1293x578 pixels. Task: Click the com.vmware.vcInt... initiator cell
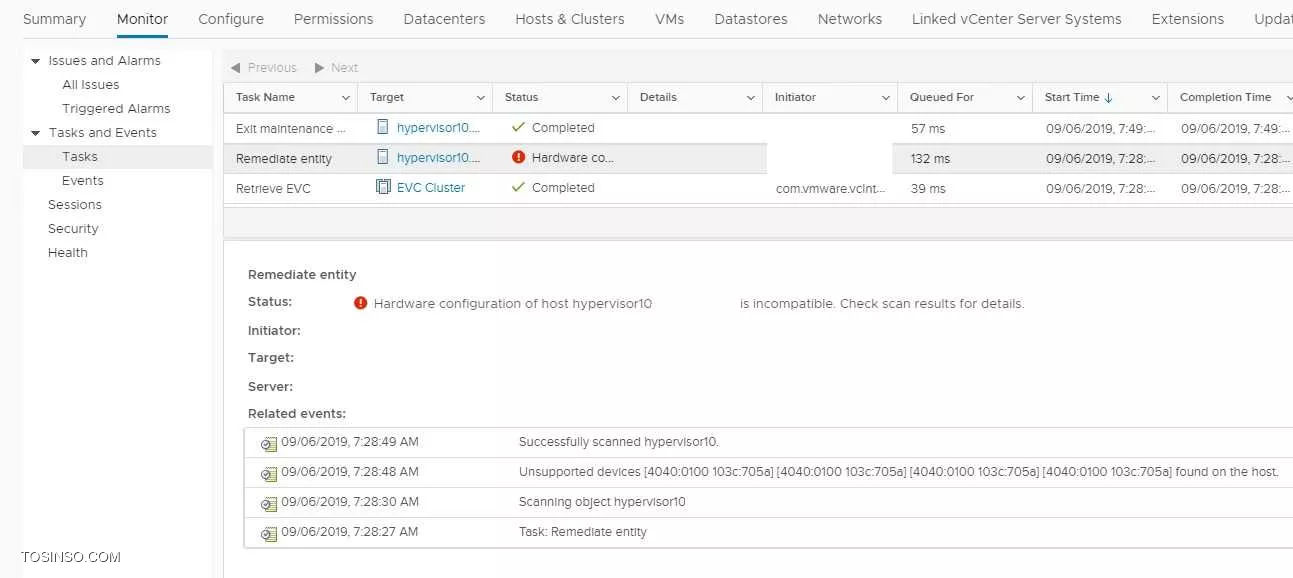[x=831, y=188]
